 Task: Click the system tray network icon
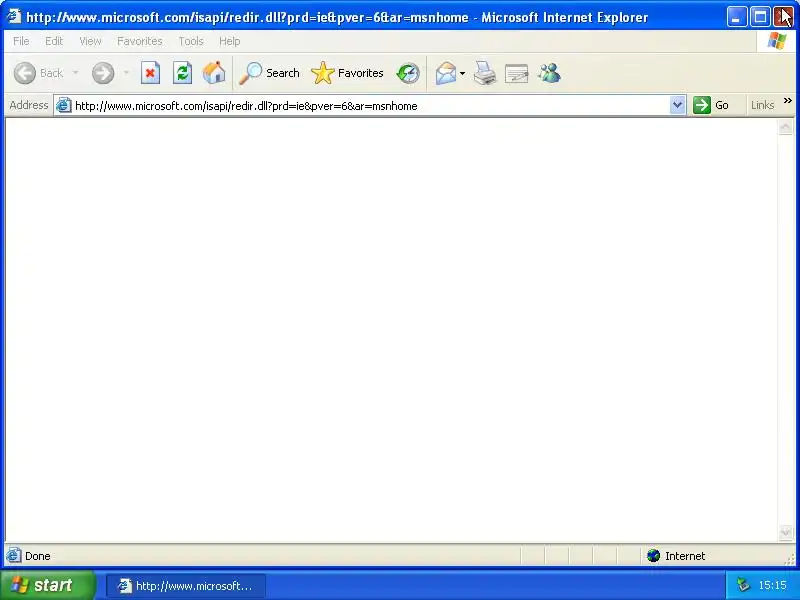tap(743, 585)
